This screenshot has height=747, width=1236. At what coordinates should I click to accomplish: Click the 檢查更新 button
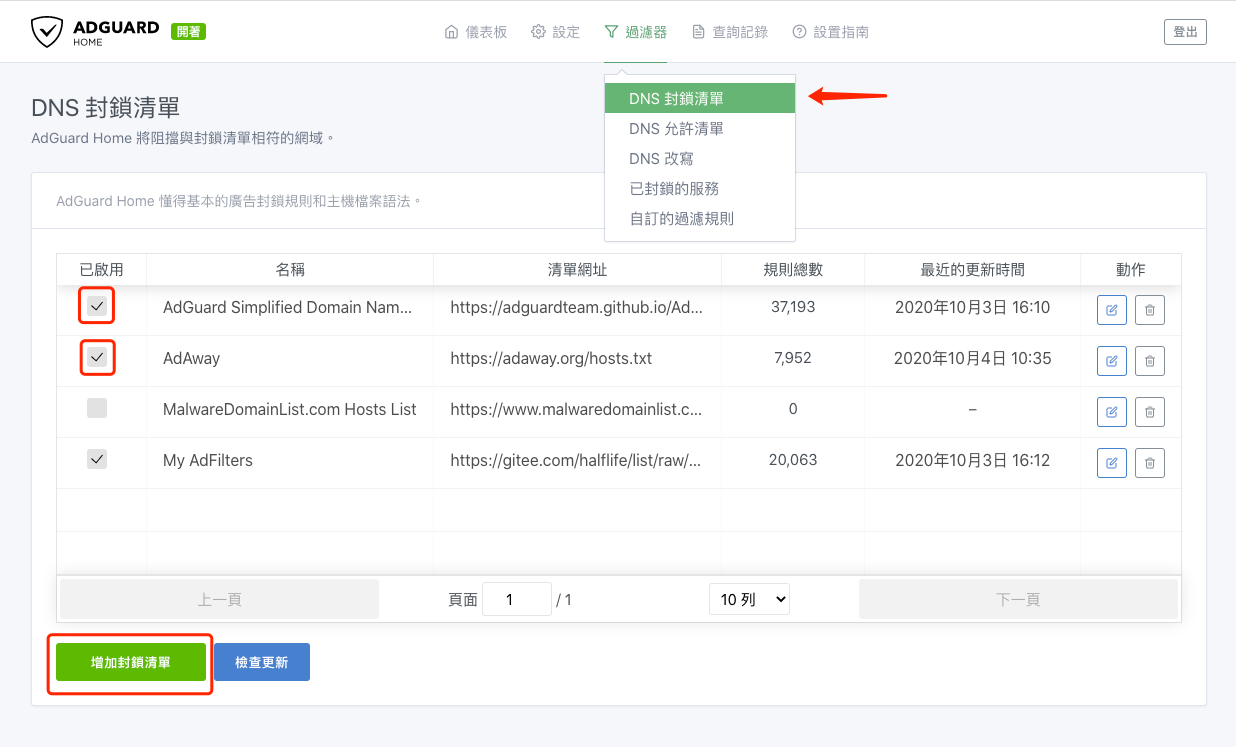[261, 661]
